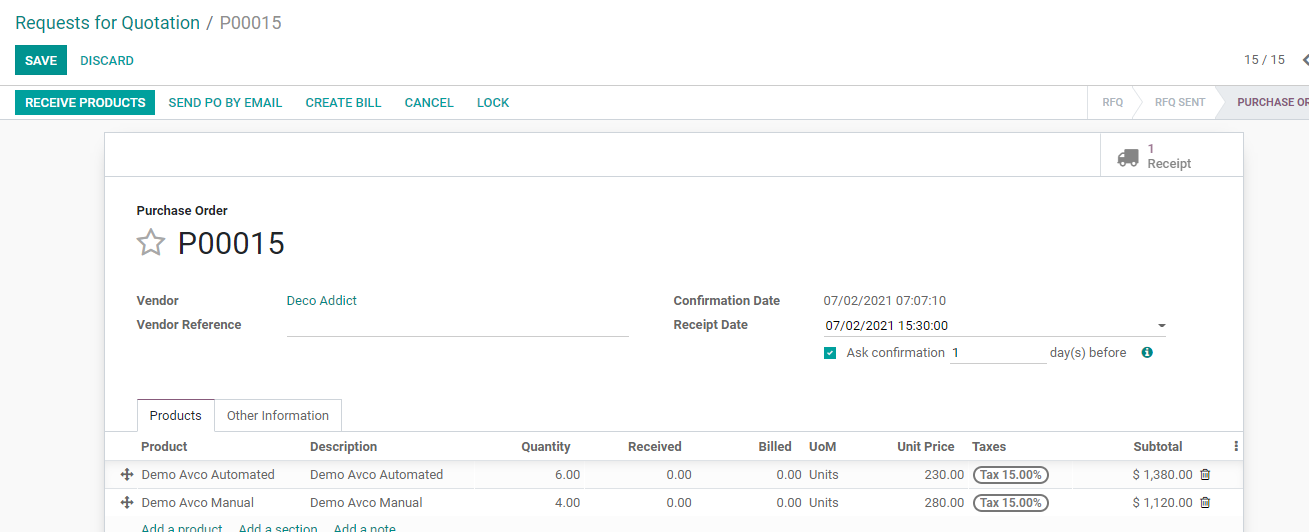Click the Receive Products button
1309x532 pixels.
(85, 103)
